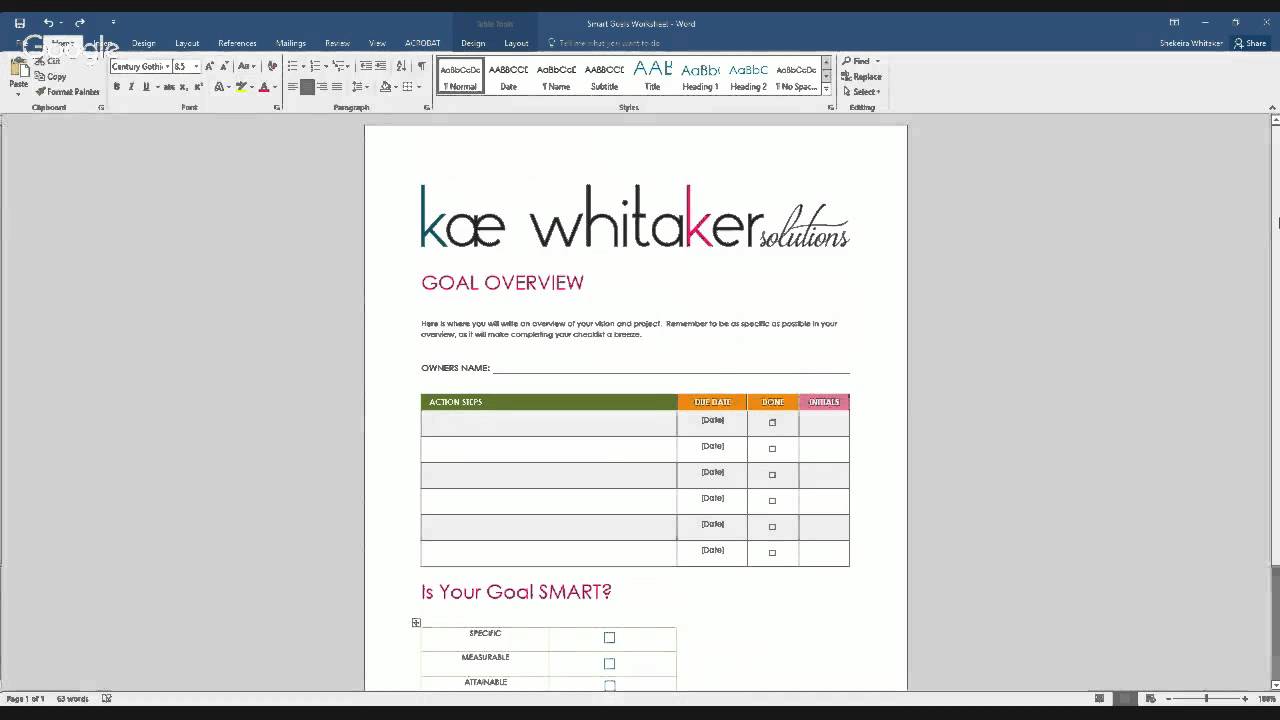Check the Done box in fourth action row

coord(772,500)
